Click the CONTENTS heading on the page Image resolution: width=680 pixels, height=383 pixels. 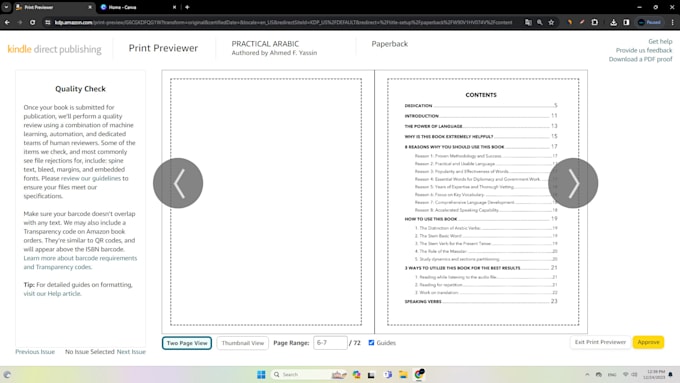(x=481, y=95)
